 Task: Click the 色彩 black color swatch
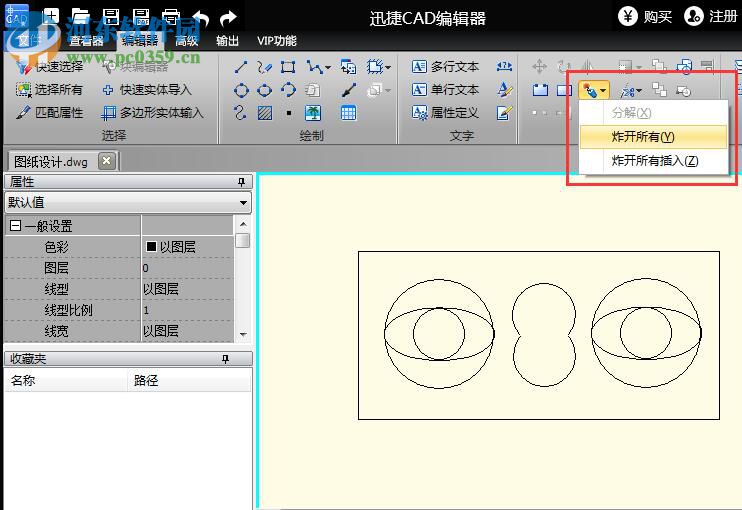[x=151, y=246]
